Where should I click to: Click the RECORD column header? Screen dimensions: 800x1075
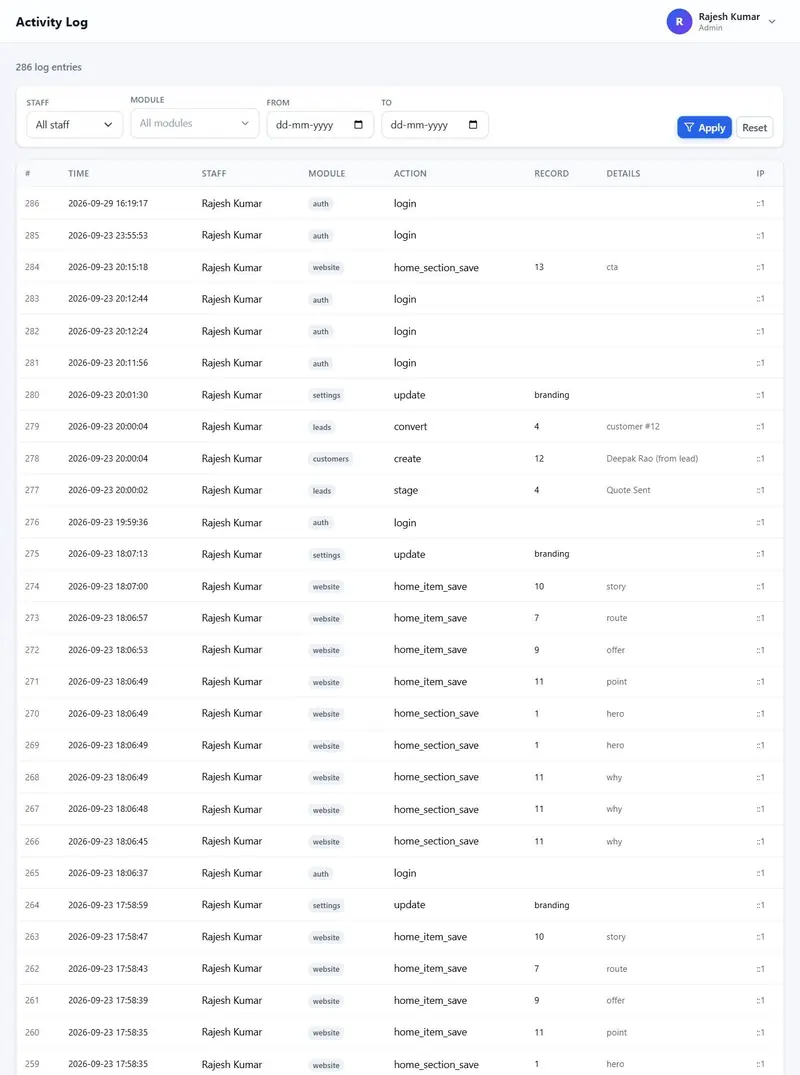(551, 173)
